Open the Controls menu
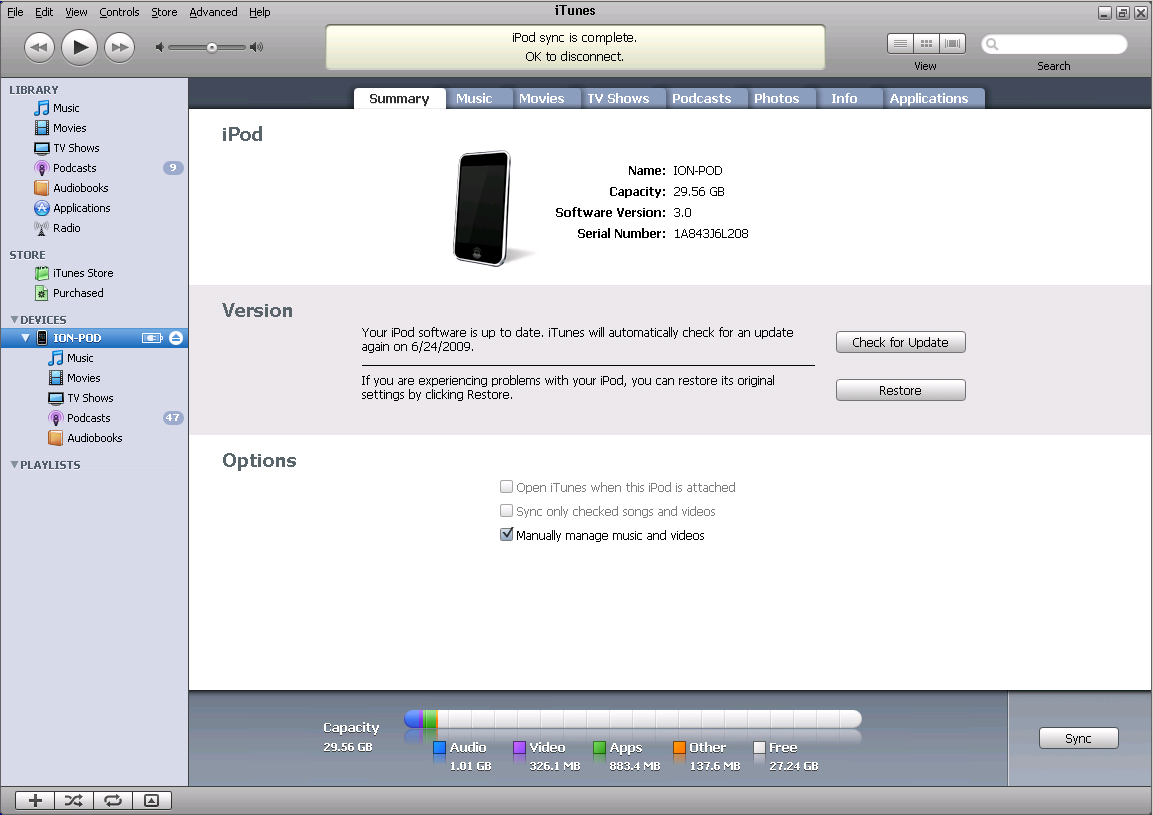Image resolution: width=1153 pixels, height=815 pixels. point(119,12)
